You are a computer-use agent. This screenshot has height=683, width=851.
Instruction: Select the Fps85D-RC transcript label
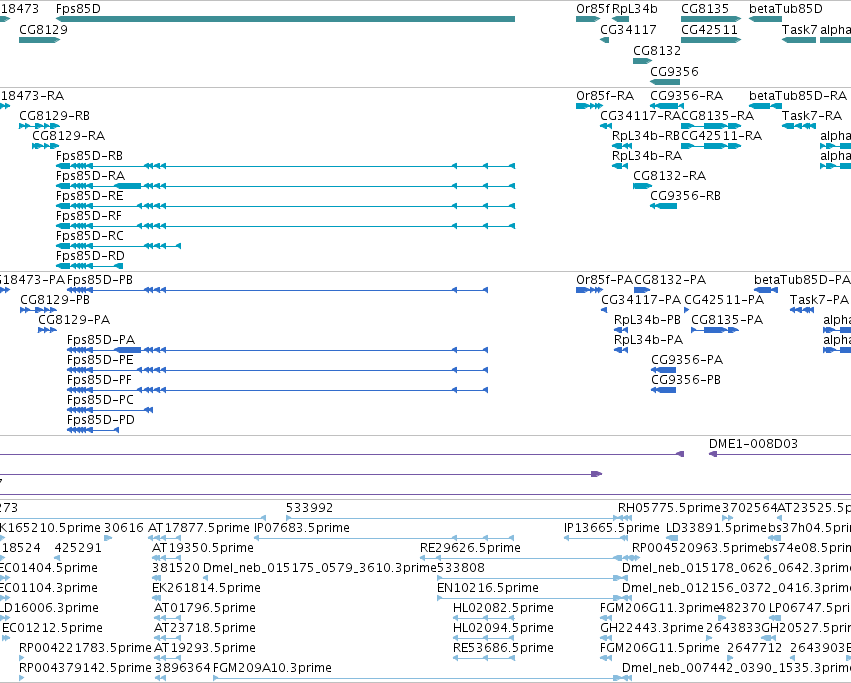(90, 236)
